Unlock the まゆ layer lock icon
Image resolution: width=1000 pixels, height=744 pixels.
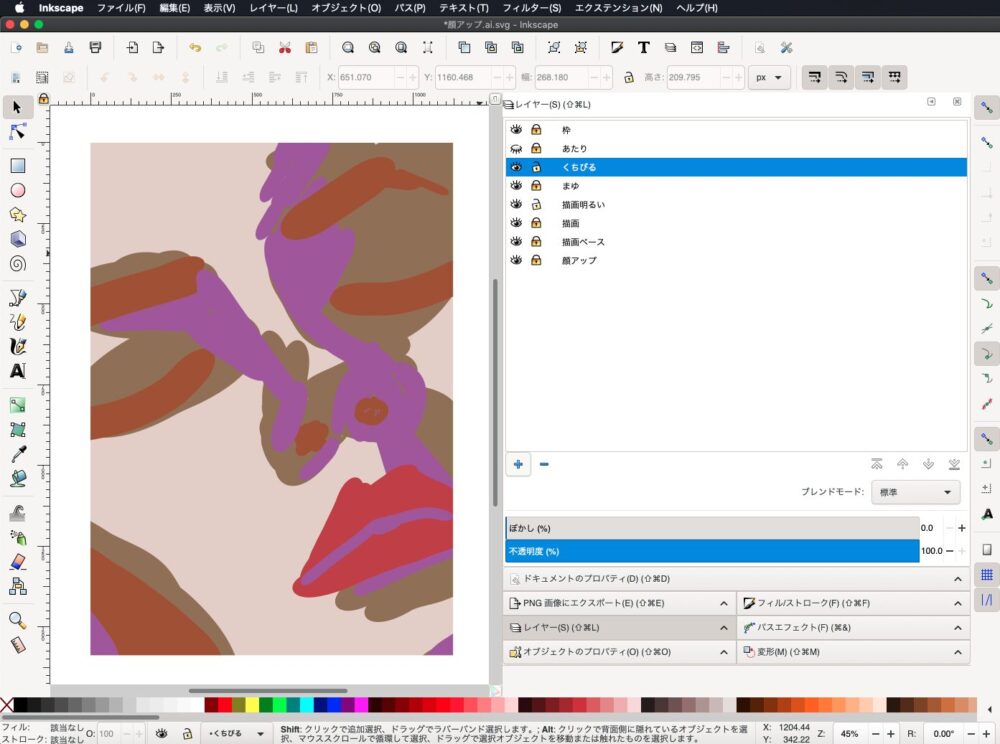tap(536, 186)
